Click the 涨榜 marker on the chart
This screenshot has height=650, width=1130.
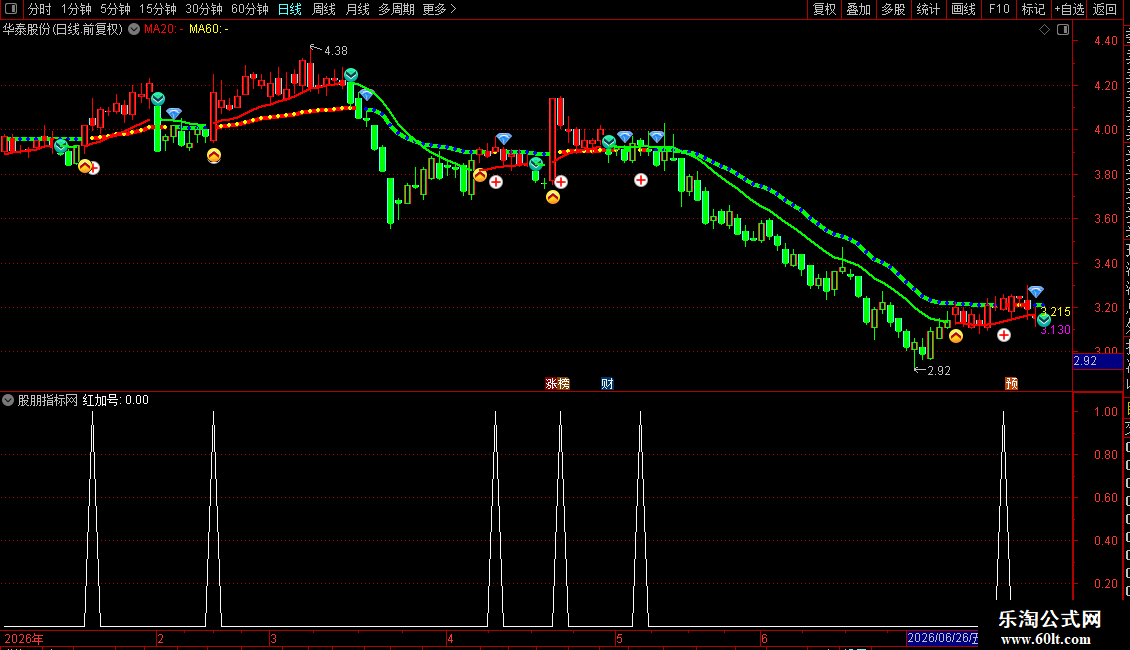coord(557,383)
